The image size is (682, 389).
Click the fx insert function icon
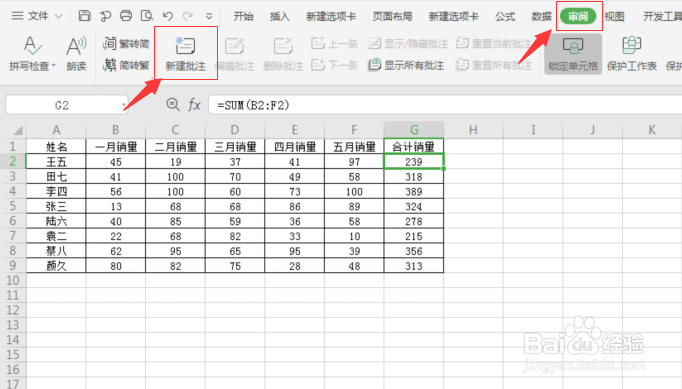[194, 105]
